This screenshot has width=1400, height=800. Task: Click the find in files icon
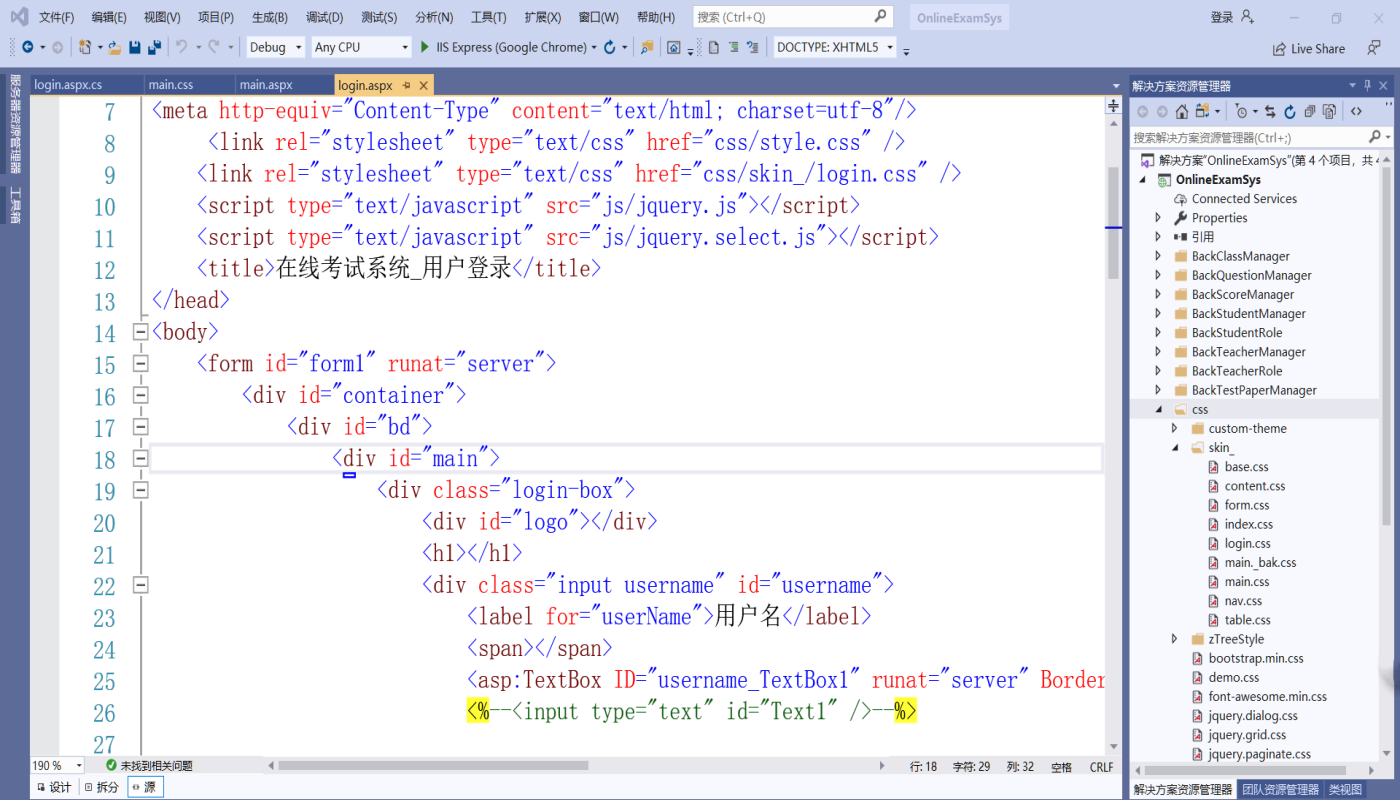[x=647, y=47]
